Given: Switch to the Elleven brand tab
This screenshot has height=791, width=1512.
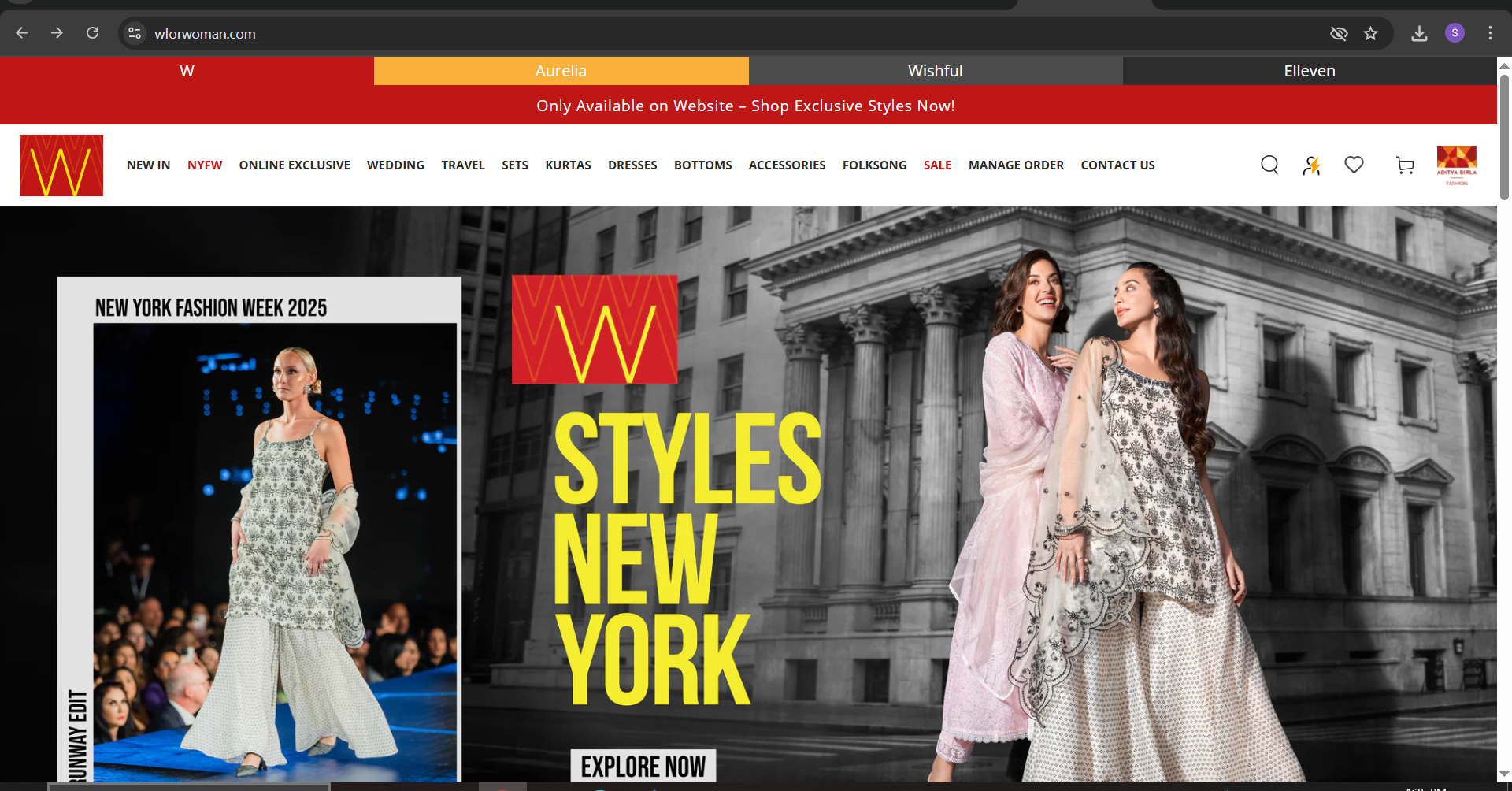Looking at the screenshot, I should coord(1310,71).
